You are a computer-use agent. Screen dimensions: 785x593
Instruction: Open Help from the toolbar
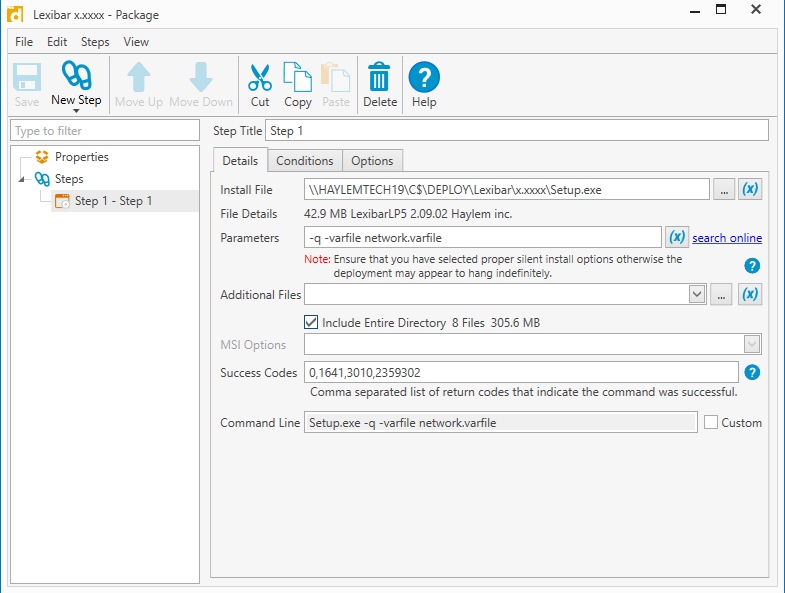click(424, 78)
